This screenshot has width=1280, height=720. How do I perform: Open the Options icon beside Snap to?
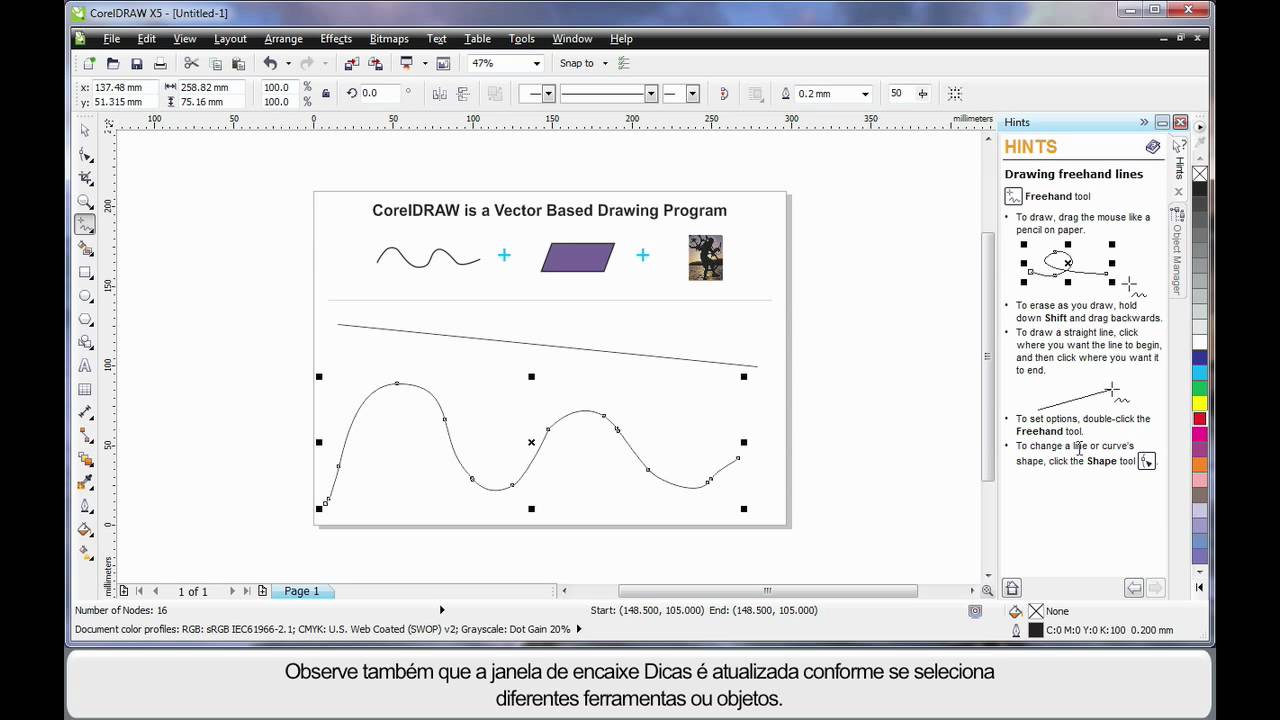[624, 63]
